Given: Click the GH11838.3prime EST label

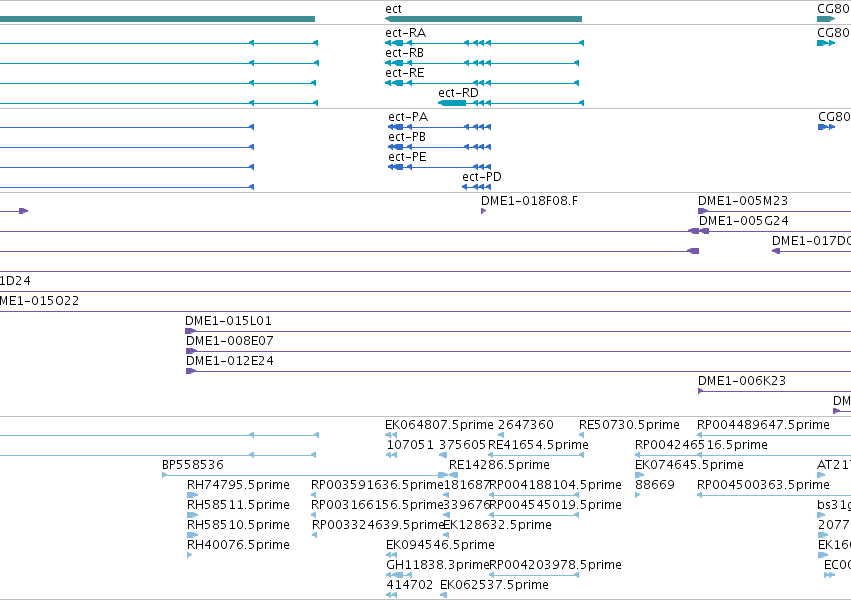Looking at the screenshot, I should [x=437, y=565].
